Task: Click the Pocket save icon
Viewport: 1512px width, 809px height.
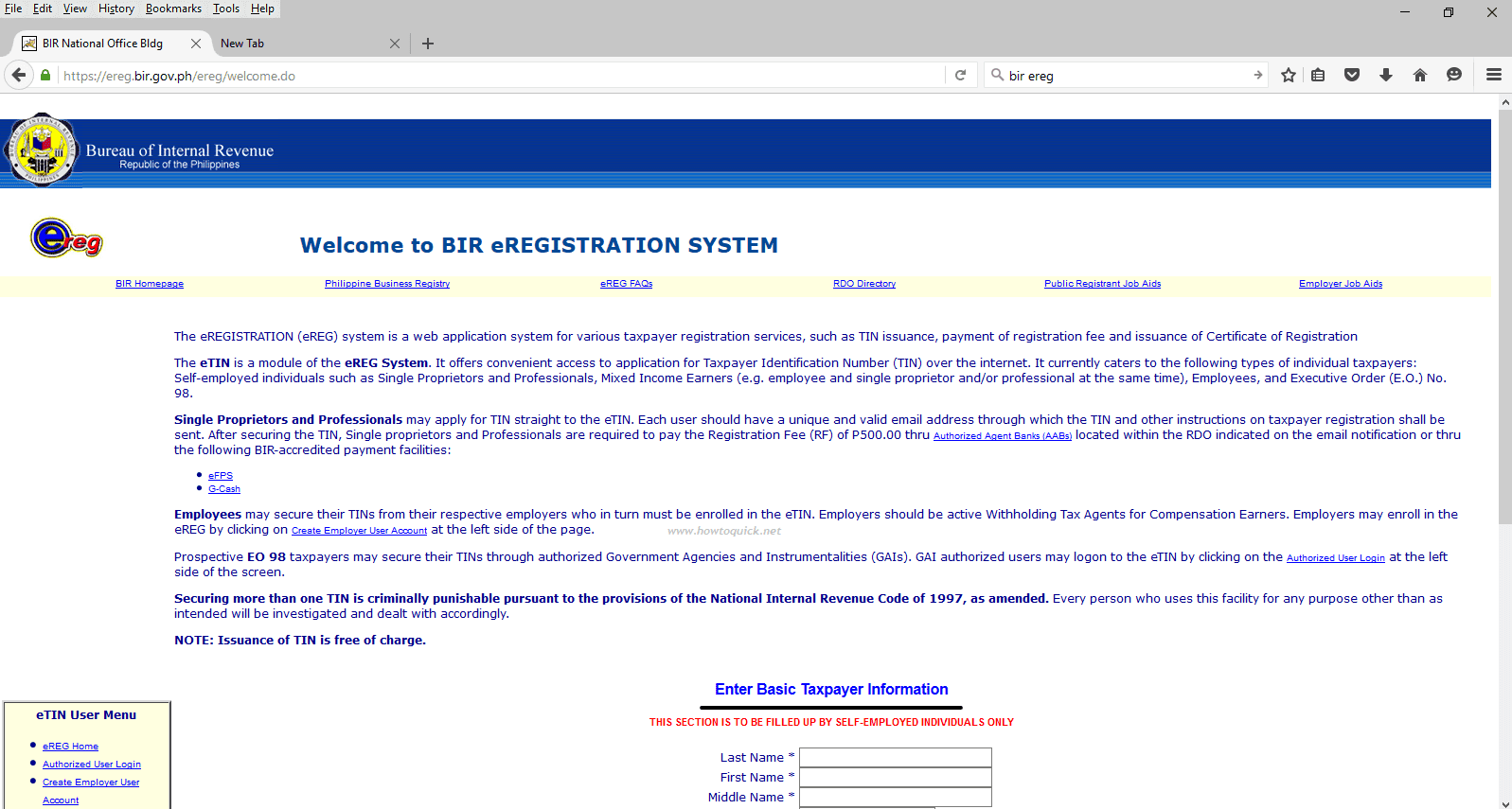Action: pyautogui.click(x=1352, y=75)
